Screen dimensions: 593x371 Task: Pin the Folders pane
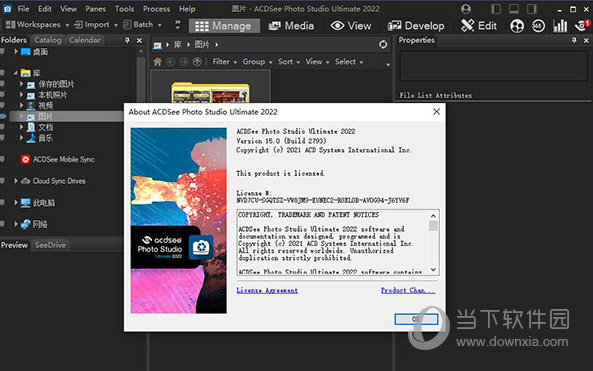[127, 40]
